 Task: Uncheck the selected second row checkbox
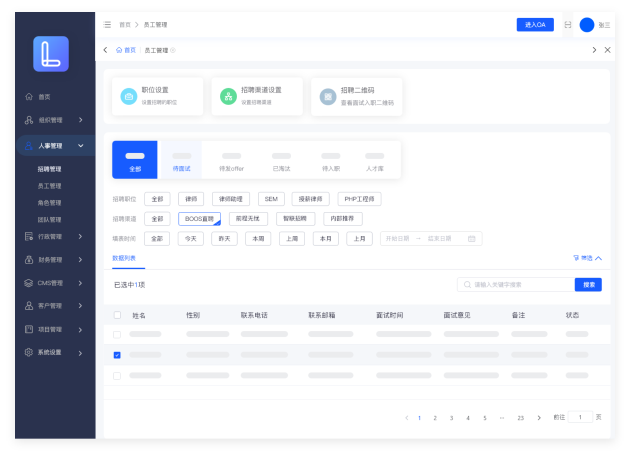tap(117, 355)
